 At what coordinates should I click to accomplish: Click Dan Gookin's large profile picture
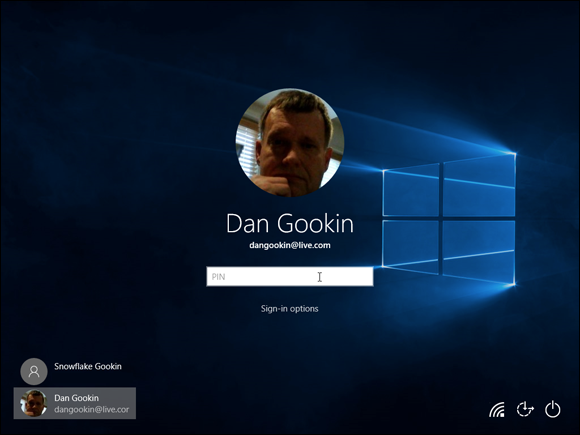(x=290, y=142)
